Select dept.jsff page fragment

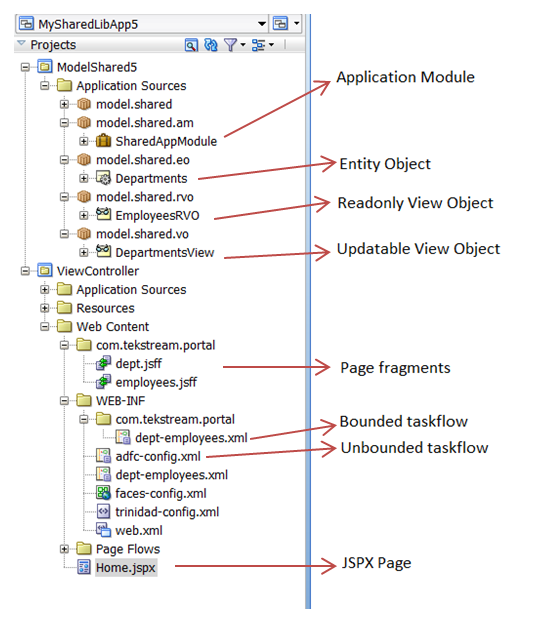[138, 364]
